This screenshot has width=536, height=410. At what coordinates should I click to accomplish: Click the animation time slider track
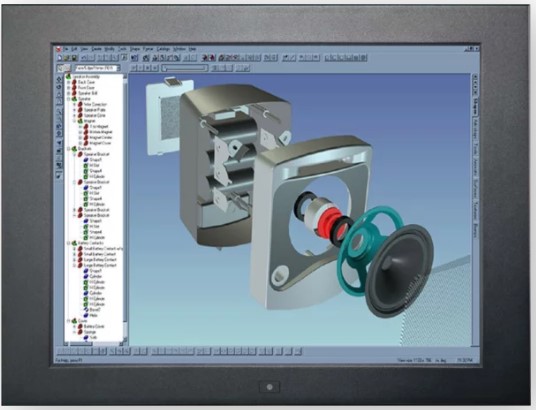[185, 68]
